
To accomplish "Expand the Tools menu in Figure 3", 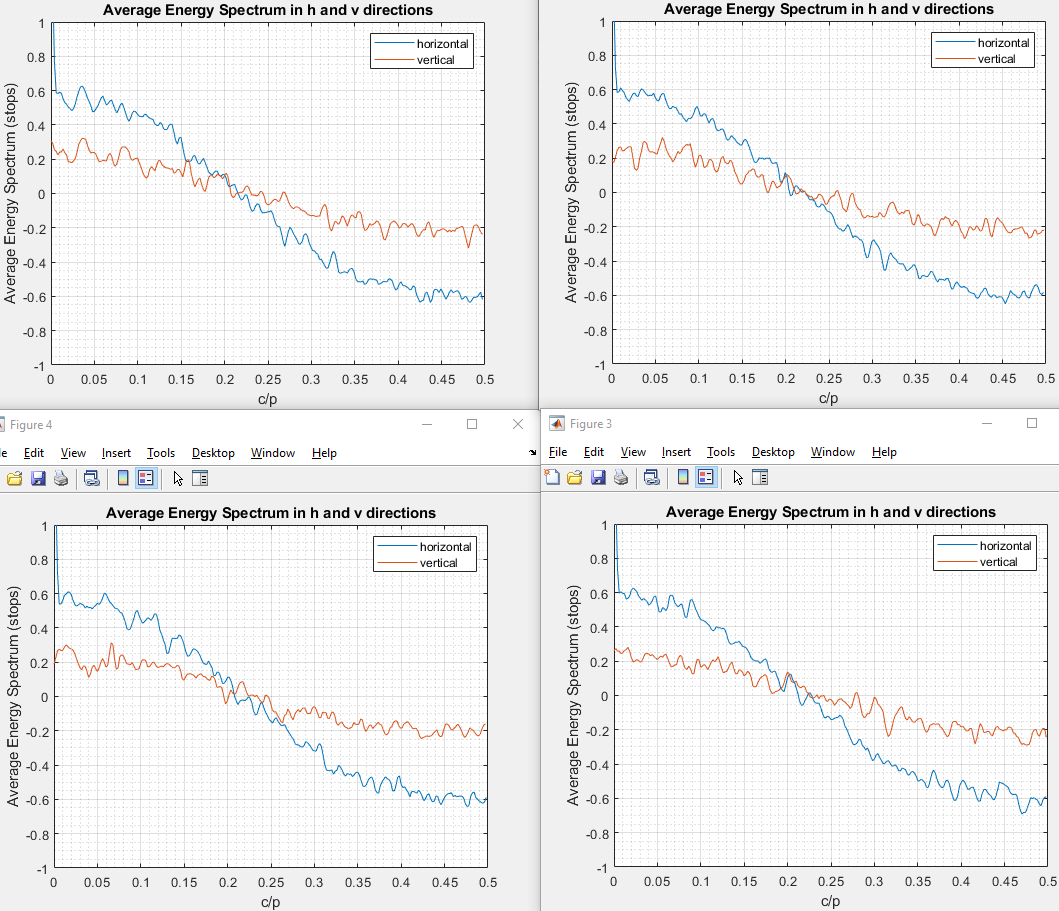I will [x=720, y=452].
